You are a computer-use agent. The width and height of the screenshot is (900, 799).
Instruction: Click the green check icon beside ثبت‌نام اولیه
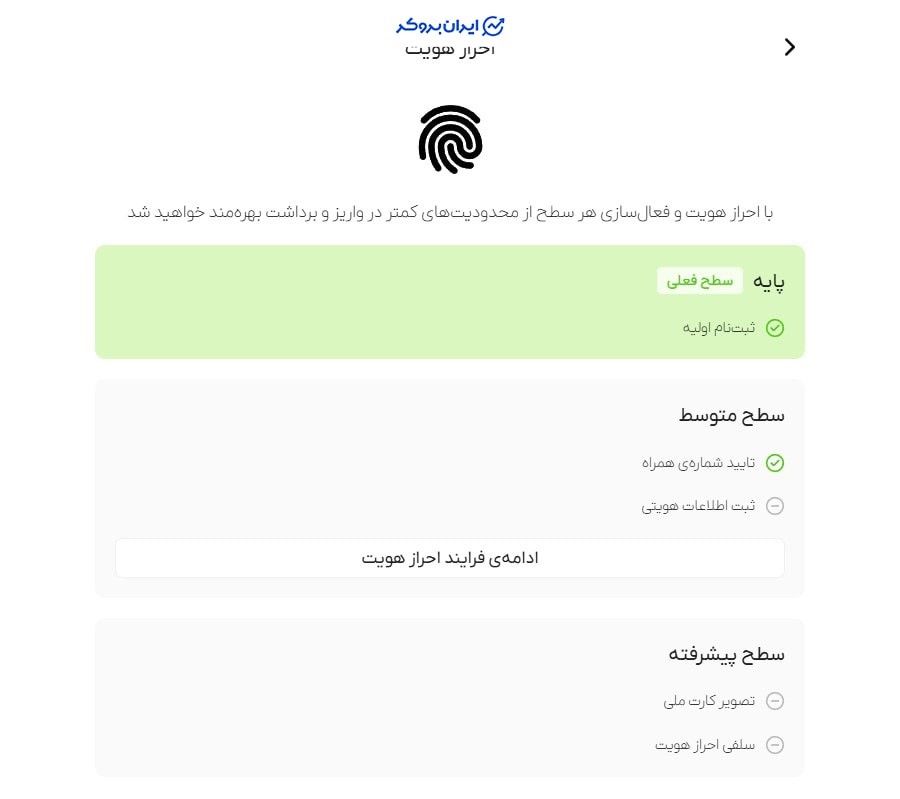pos(775,328)
